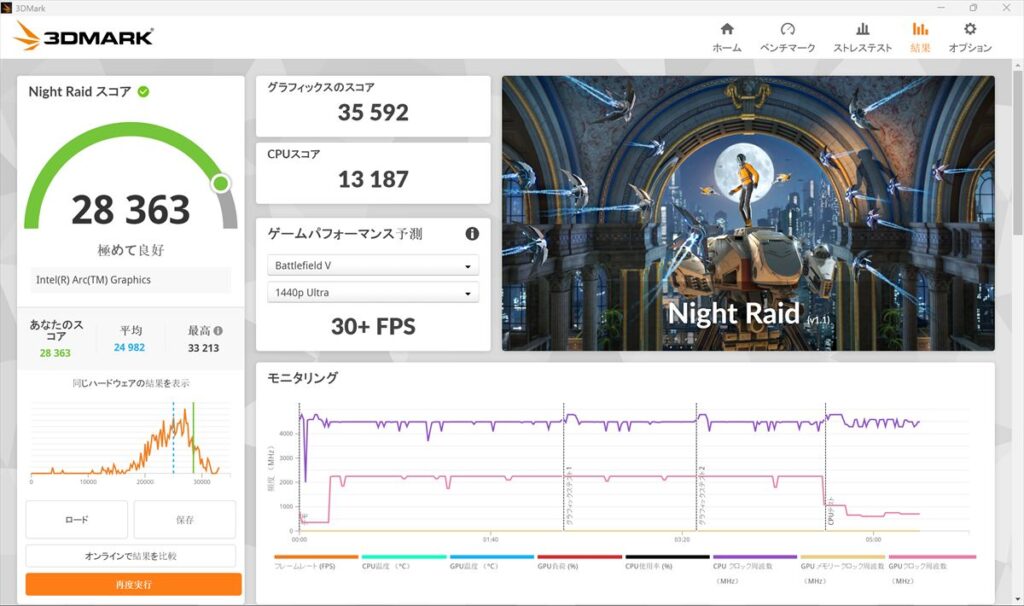Screen dimensions: 1024x606
Task: Click the 同じハードウェアの結果を表示 link
Action: pyautogui.click(x=131, y=383)
